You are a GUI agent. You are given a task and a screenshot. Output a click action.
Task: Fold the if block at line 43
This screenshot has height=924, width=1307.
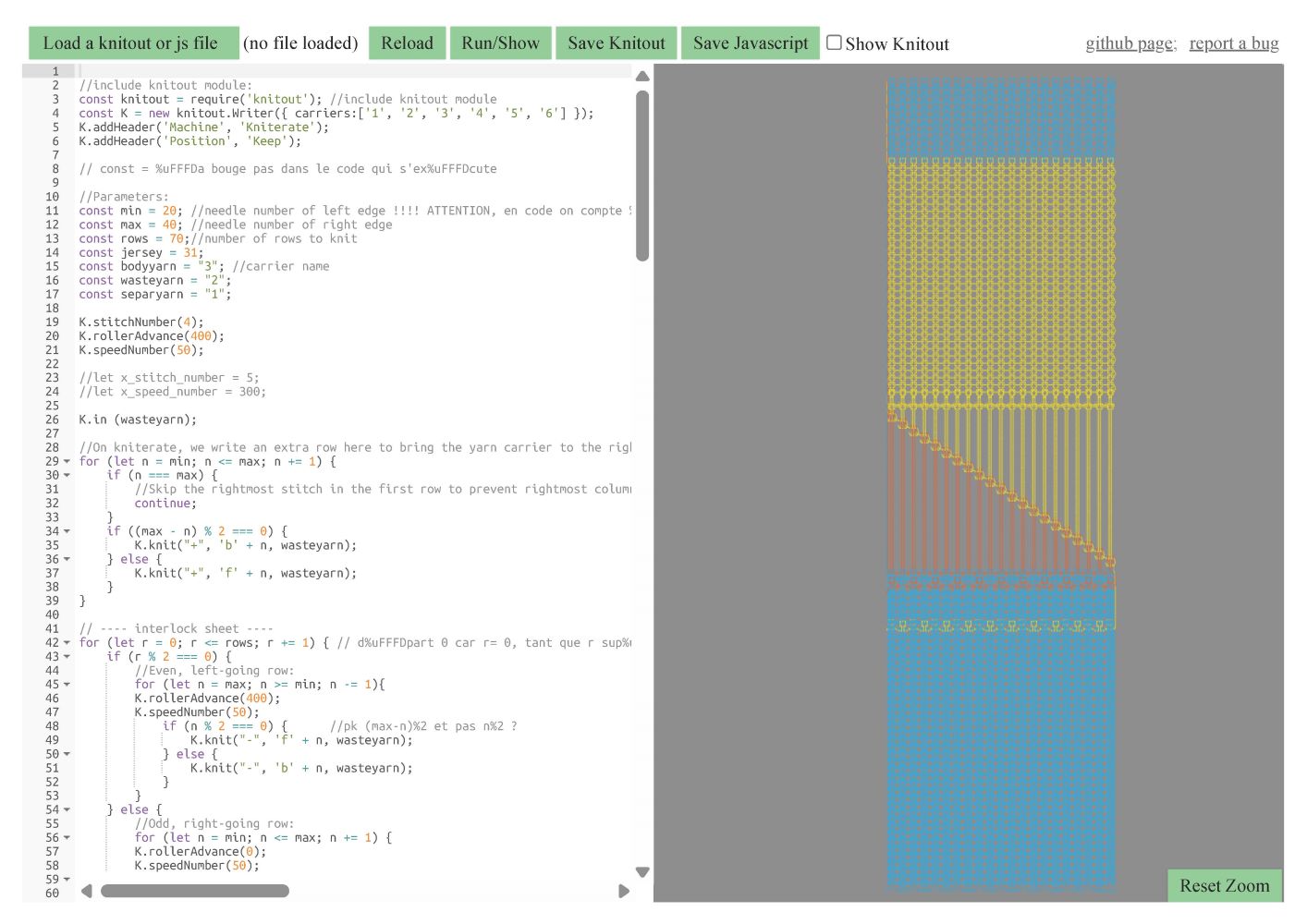(x=67, y=657)
